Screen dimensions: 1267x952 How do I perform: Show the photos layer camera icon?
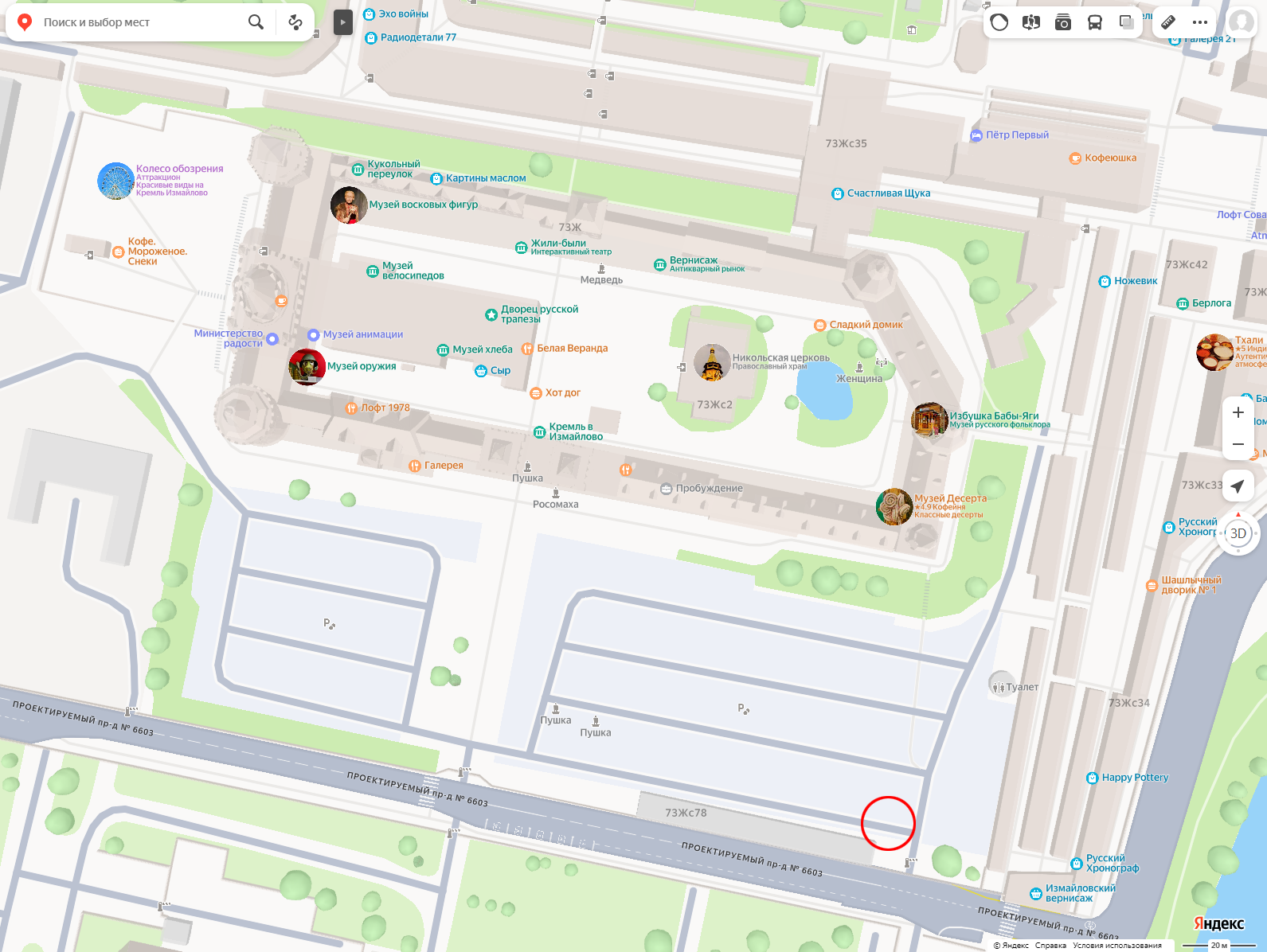point(1063,22)
